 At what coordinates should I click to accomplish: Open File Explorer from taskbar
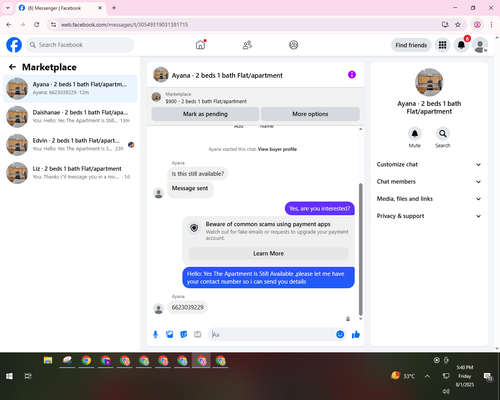48,360
